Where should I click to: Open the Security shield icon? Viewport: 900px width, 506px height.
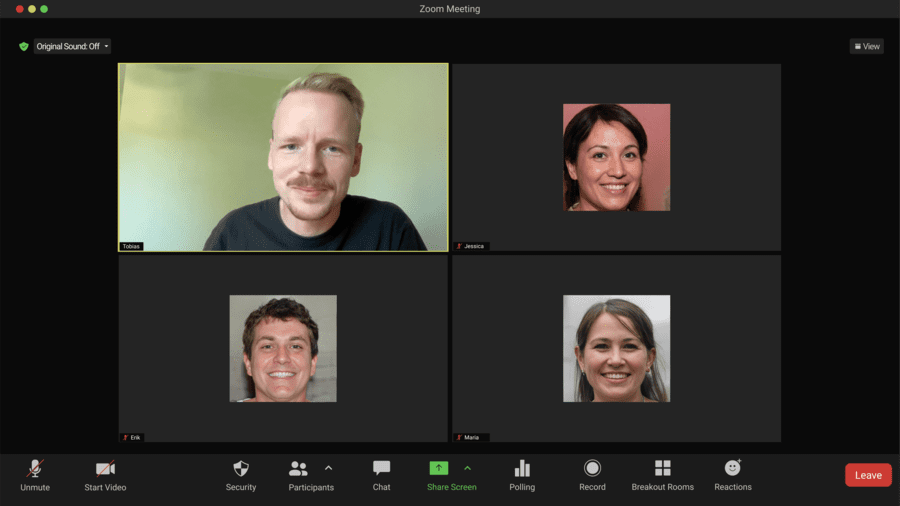(241, 469)
